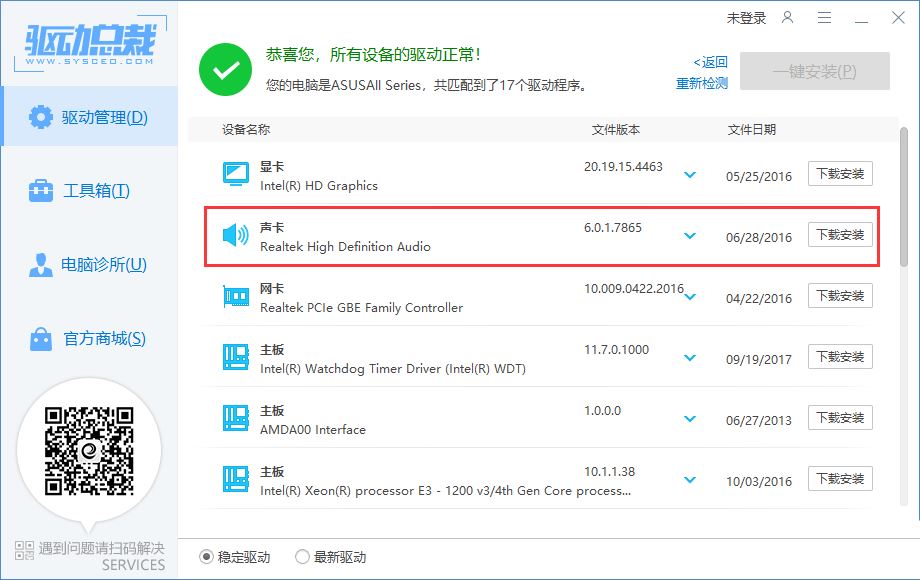Select the 最新驱动 radio option
This screenshot has width=920, height=580.
pos(303,557)
